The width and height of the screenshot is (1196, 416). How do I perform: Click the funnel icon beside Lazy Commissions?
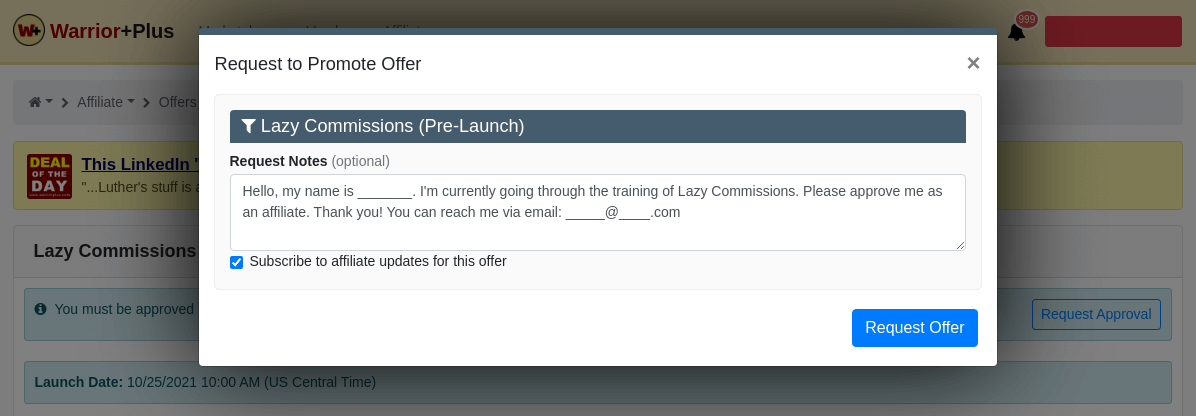[248, 127]
